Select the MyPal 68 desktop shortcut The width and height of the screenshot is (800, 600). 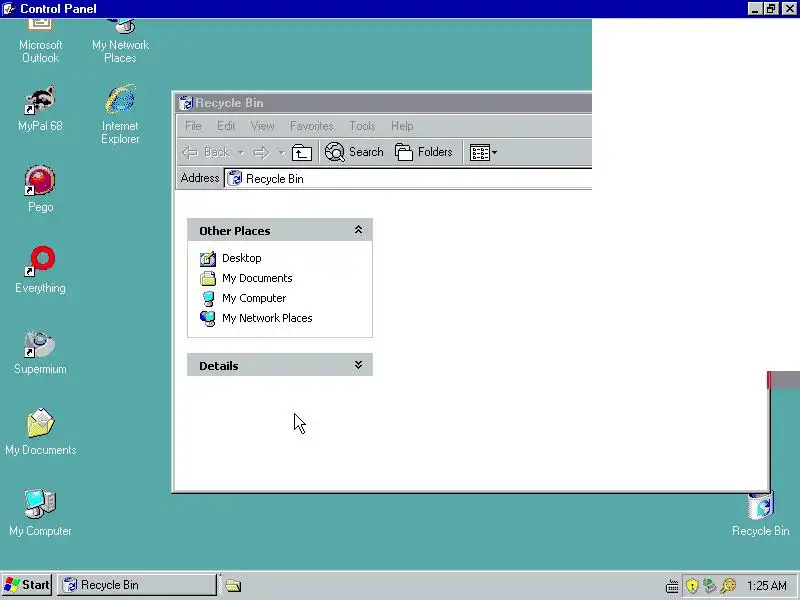[x=40, y=109]
